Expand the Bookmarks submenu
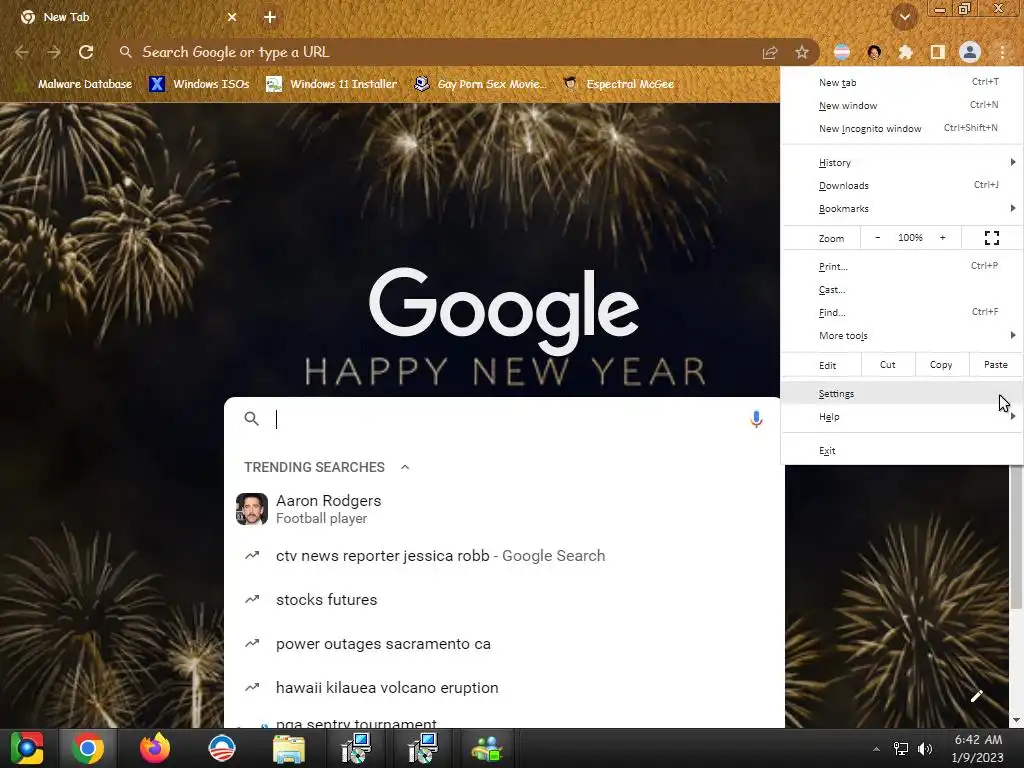This screenshot has height=768, width=1024. pos(902,208)
